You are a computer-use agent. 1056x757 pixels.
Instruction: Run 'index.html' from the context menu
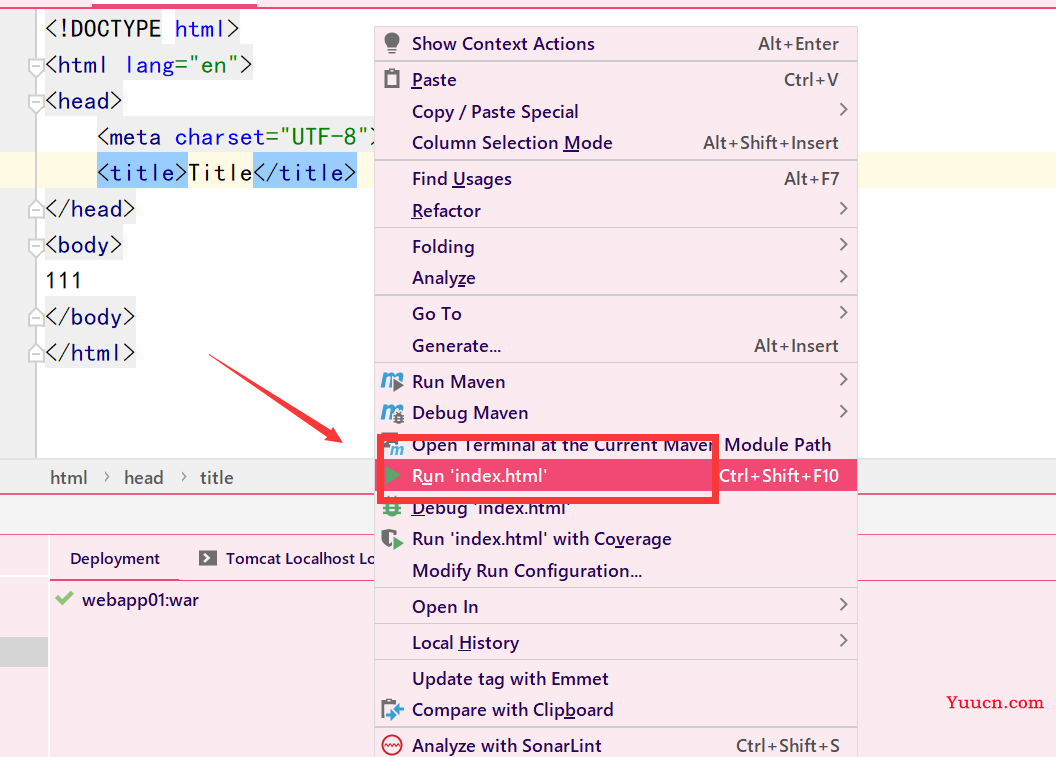(616, 475)
